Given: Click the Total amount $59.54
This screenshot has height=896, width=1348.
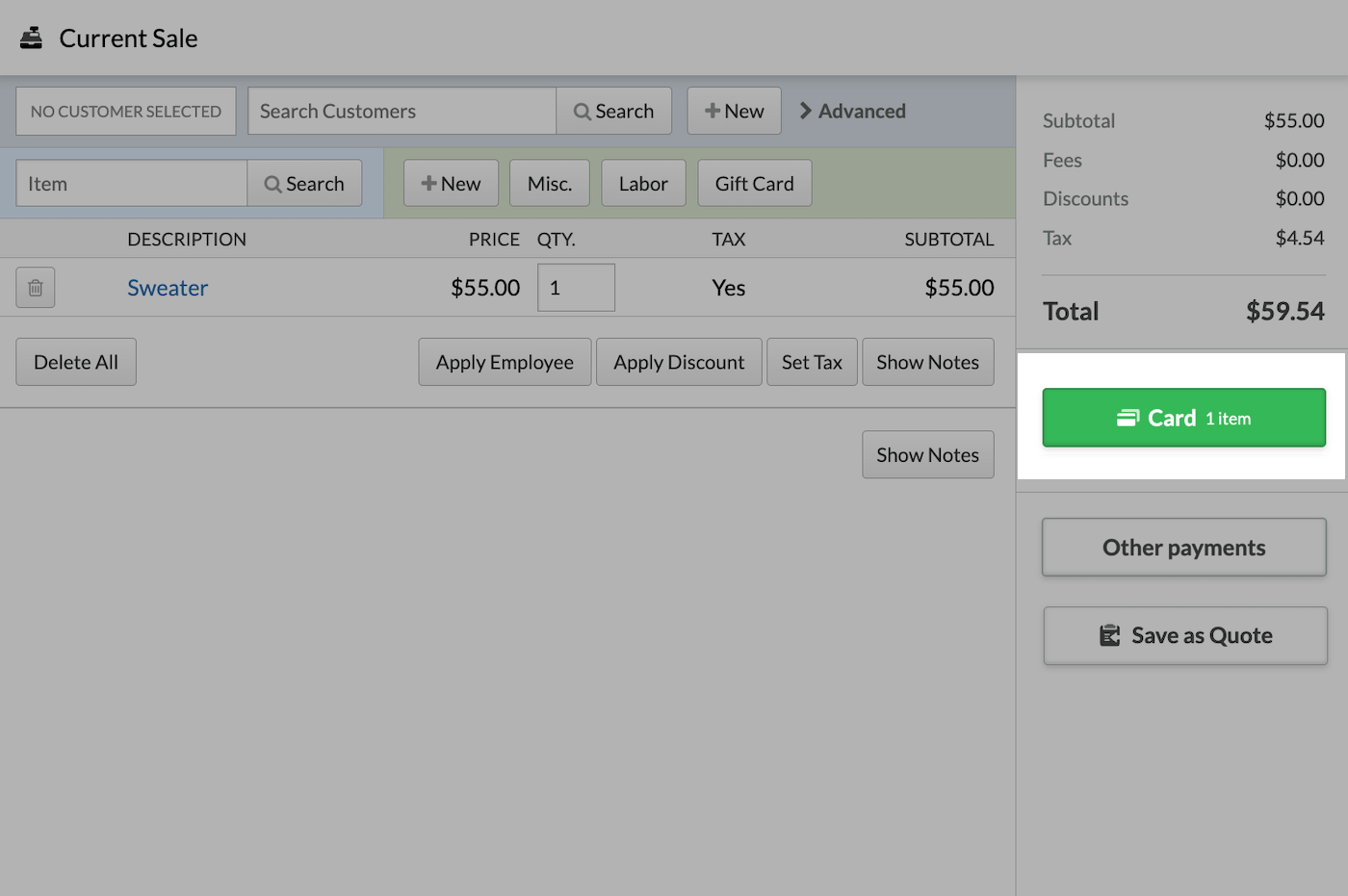Looking at the screenshot, I should 1285,312.
